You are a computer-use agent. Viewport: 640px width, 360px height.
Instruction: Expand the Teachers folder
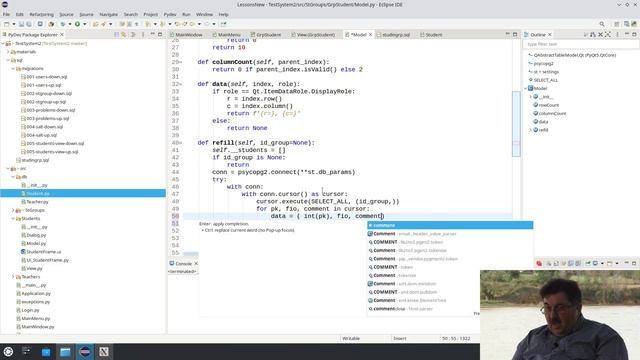[x=13, y=277]
